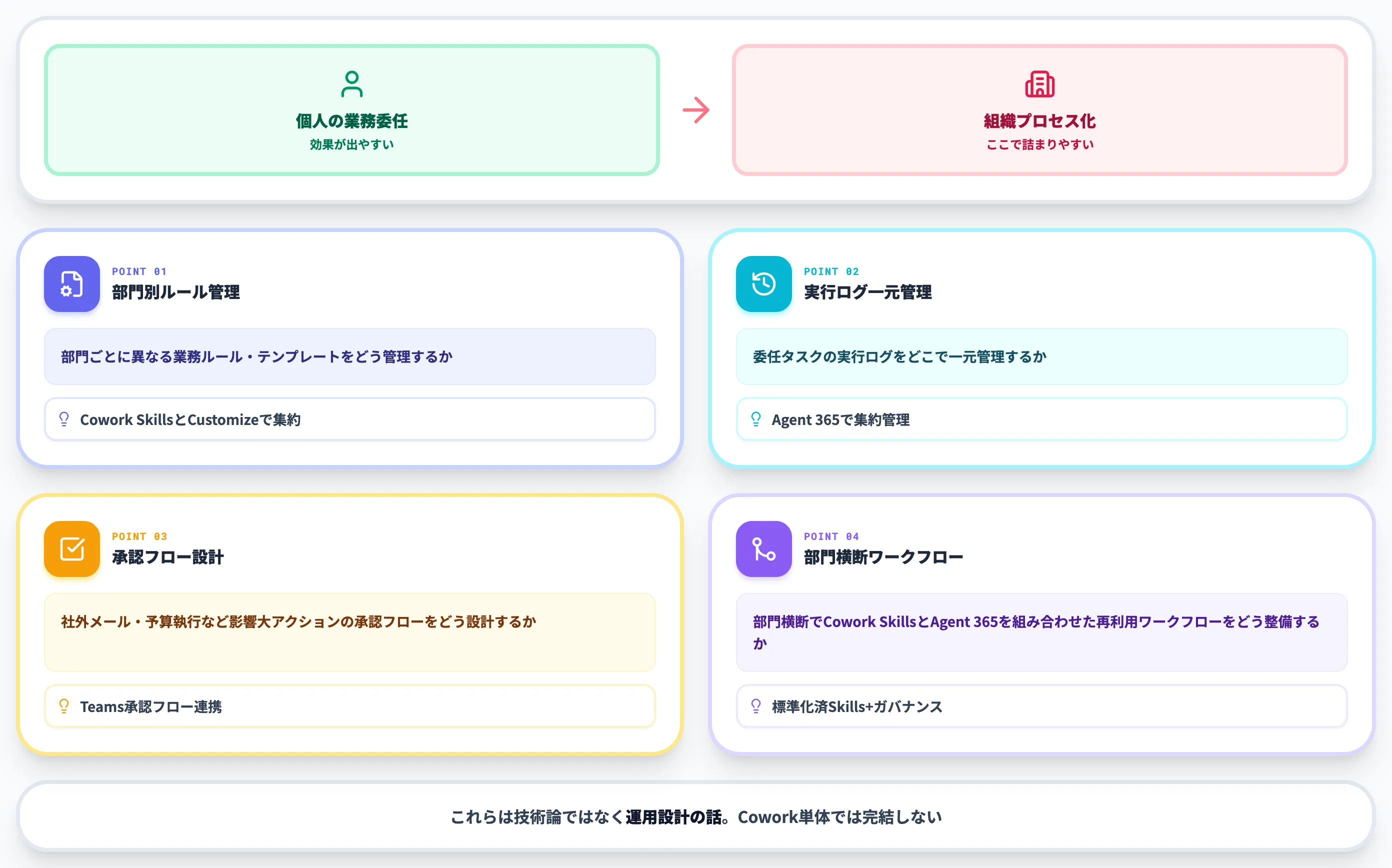Click the lightbulb icon beside 標準化済Skills+ガバナンス
This screenshot has width=1392, height=868.
point(756,706)
